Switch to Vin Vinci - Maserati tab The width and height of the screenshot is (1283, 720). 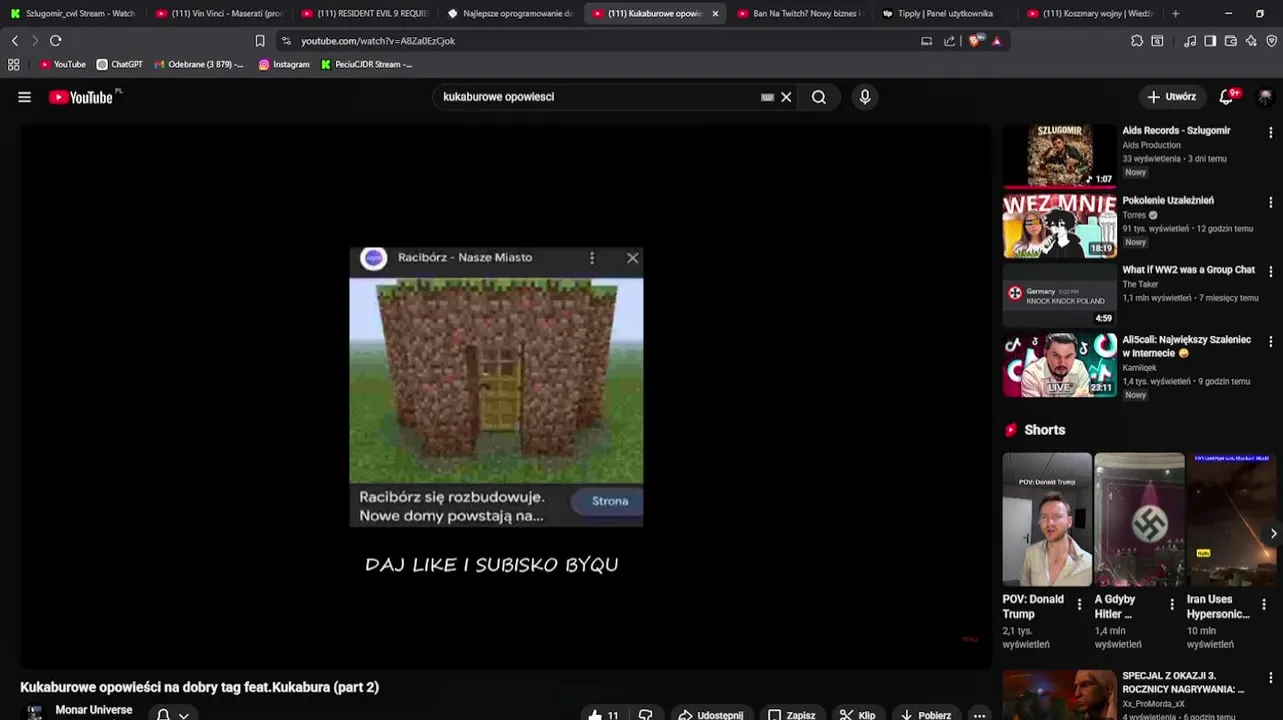click(x=218, y=14)
